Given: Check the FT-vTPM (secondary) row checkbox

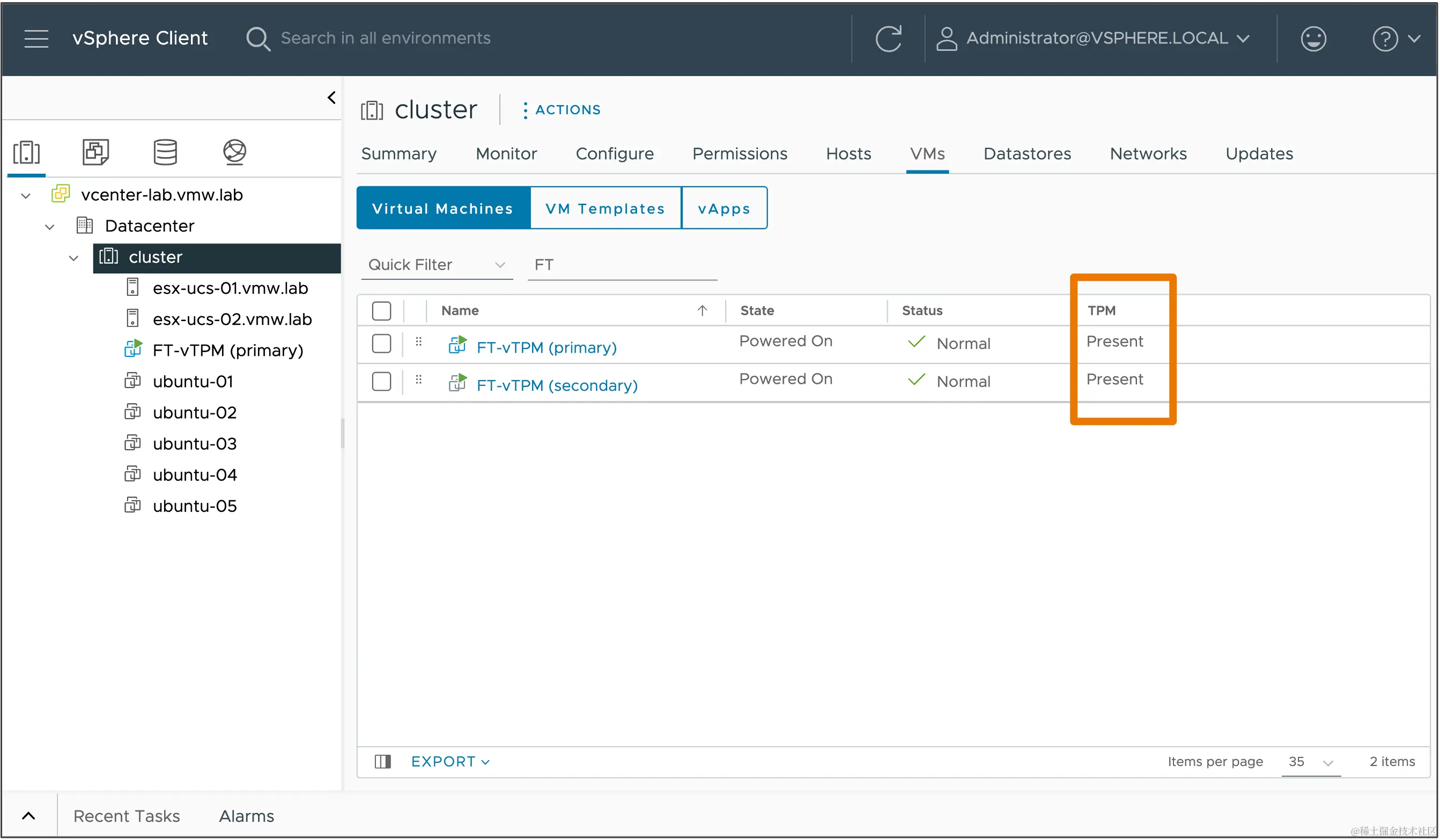Looking at the screenshot, I should click(381, 382).
